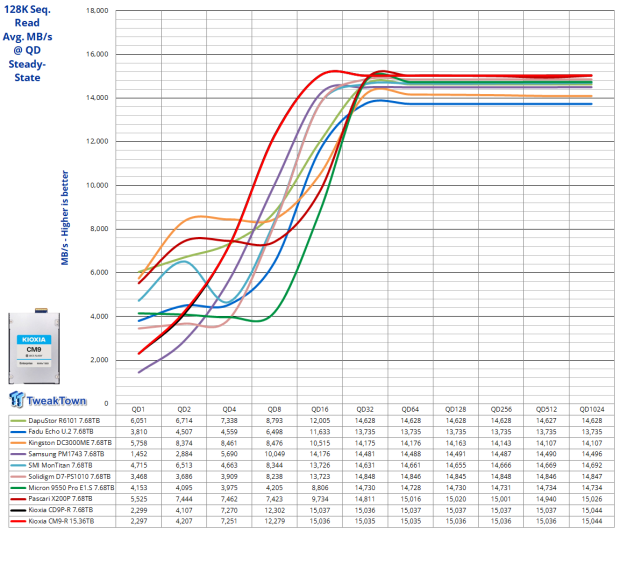Image resolution: width=620 pixels, height=568 pixels.
Task: Click Pascari QD1024 cell value 15,026
Action: point(592,499)
